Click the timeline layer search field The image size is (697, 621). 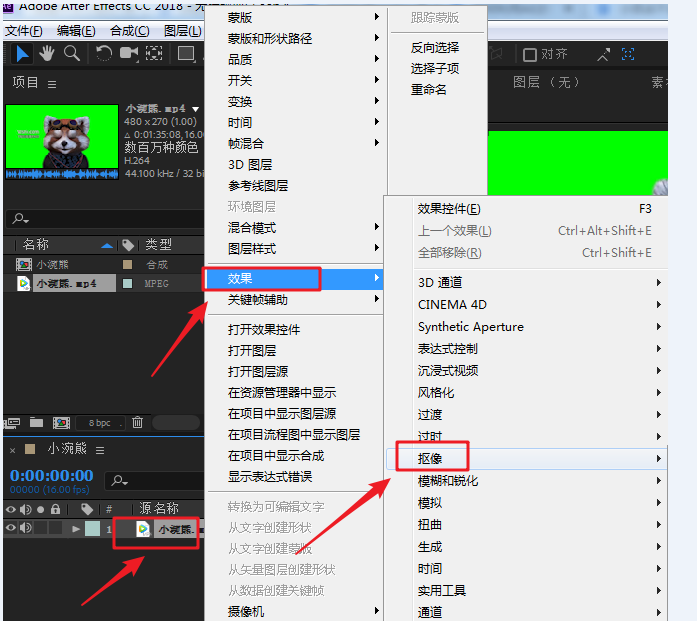[154, 481]
